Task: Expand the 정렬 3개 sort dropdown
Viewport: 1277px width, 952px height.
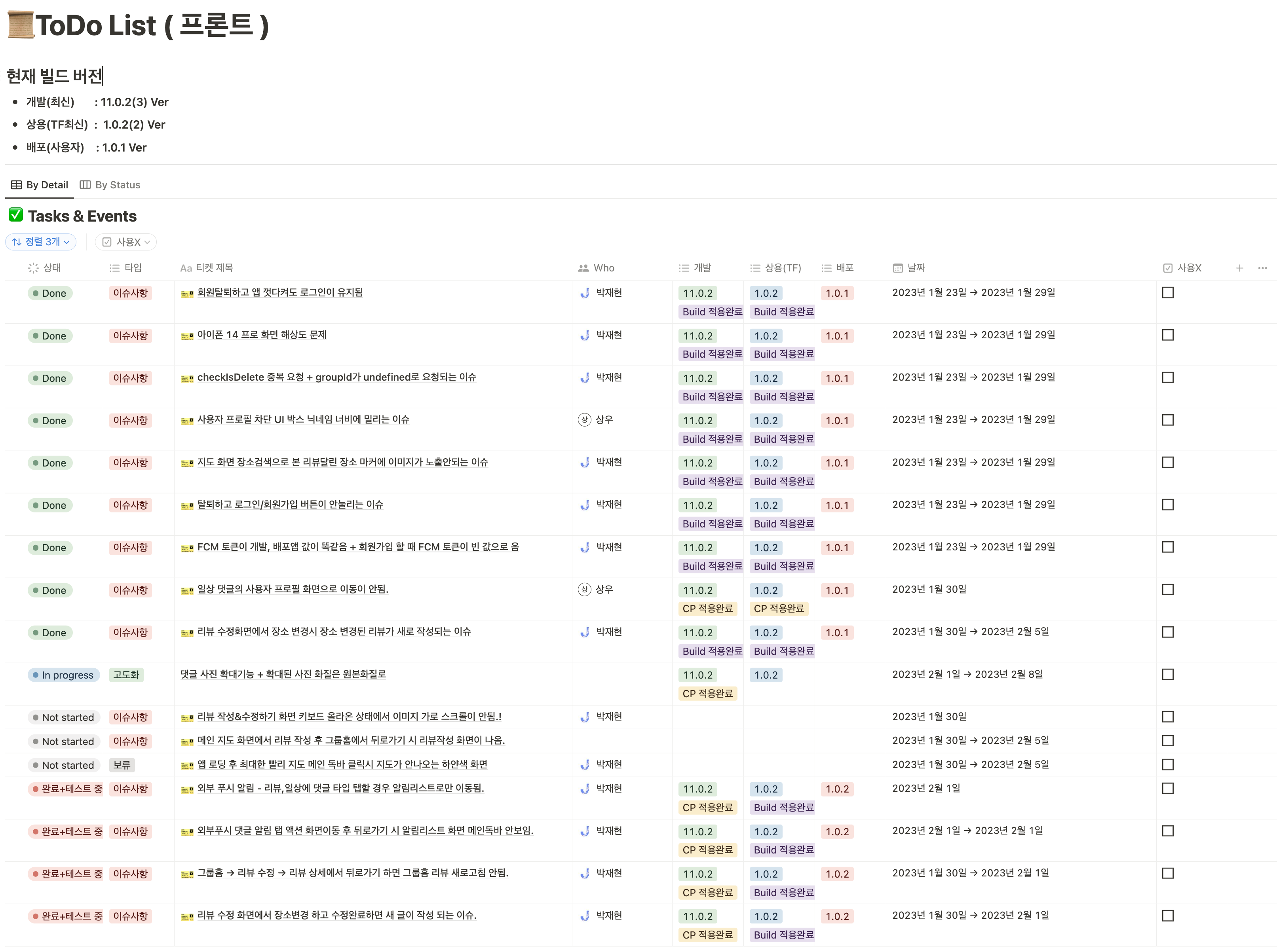Action: click(x=41, y=242)
